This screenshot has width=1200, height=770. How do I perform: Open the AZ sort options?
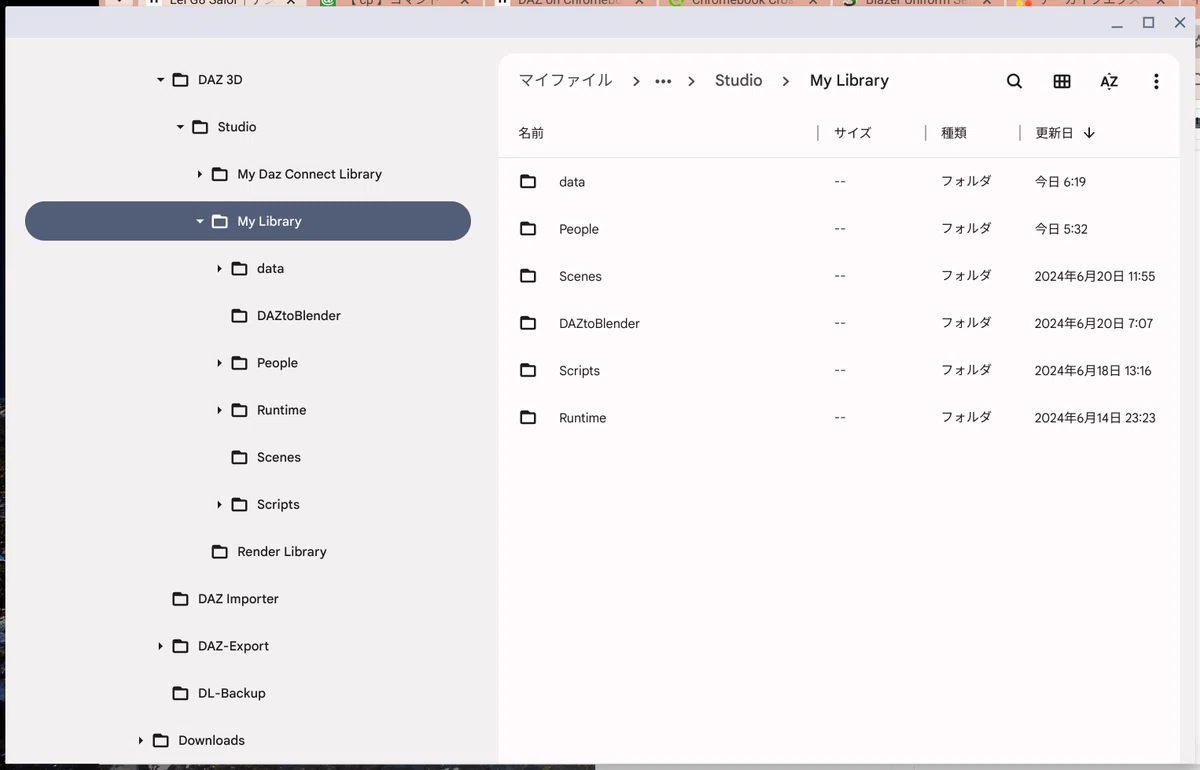click(1109, 81)
